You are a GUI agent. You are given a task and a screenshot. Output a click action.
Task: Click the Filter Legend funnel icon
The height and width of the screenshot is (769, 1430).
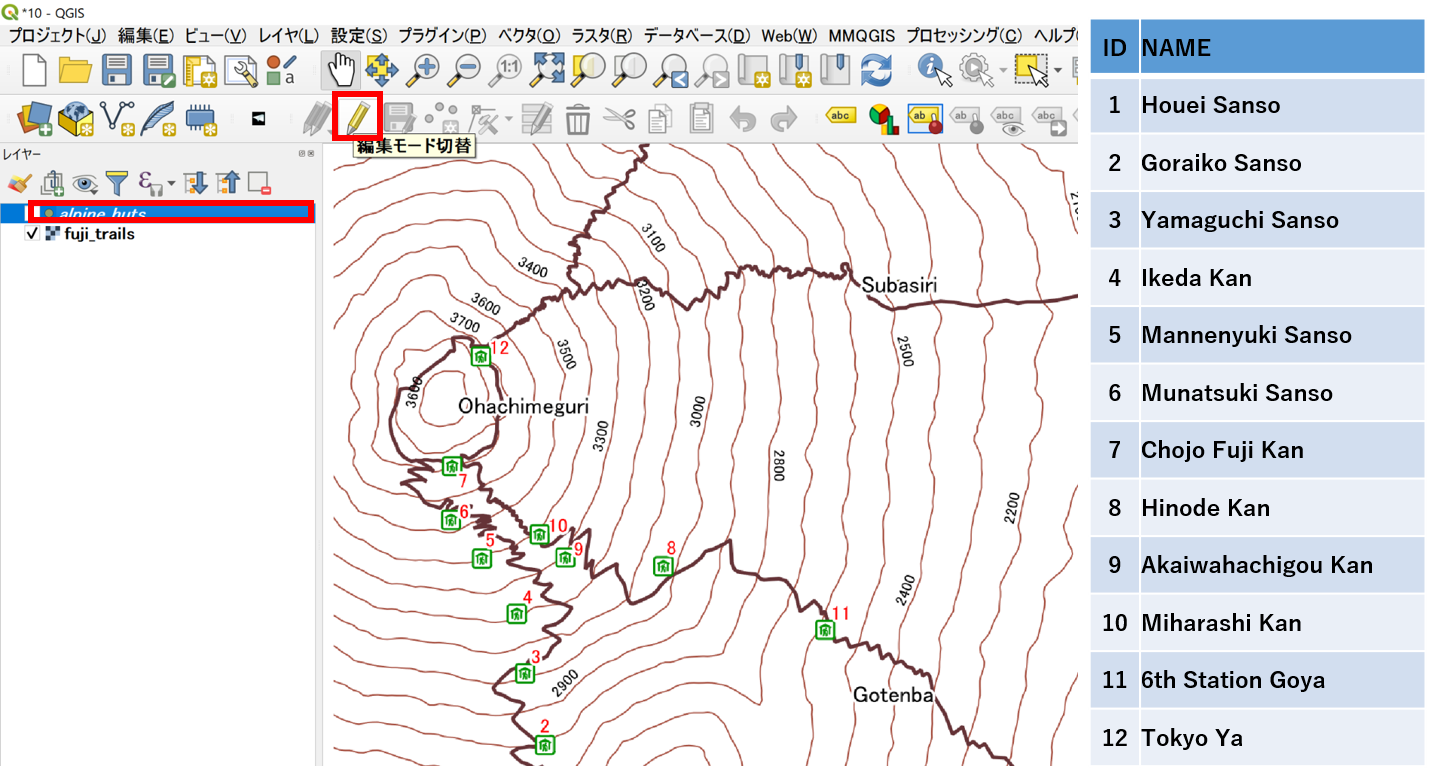tap(117, 183)
